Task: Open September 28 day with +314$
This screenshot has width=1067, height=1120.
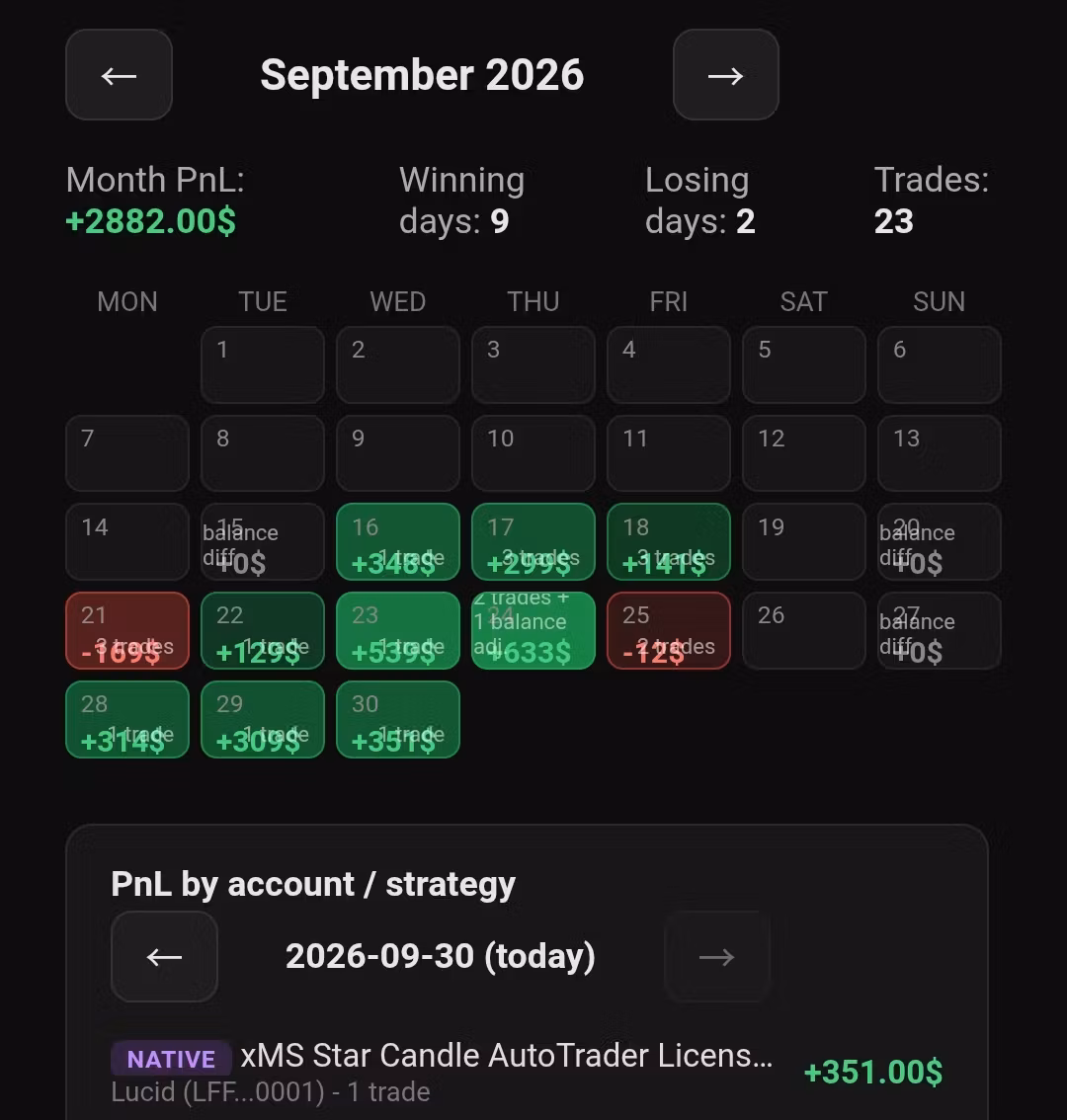Action: tap(127, 719)
